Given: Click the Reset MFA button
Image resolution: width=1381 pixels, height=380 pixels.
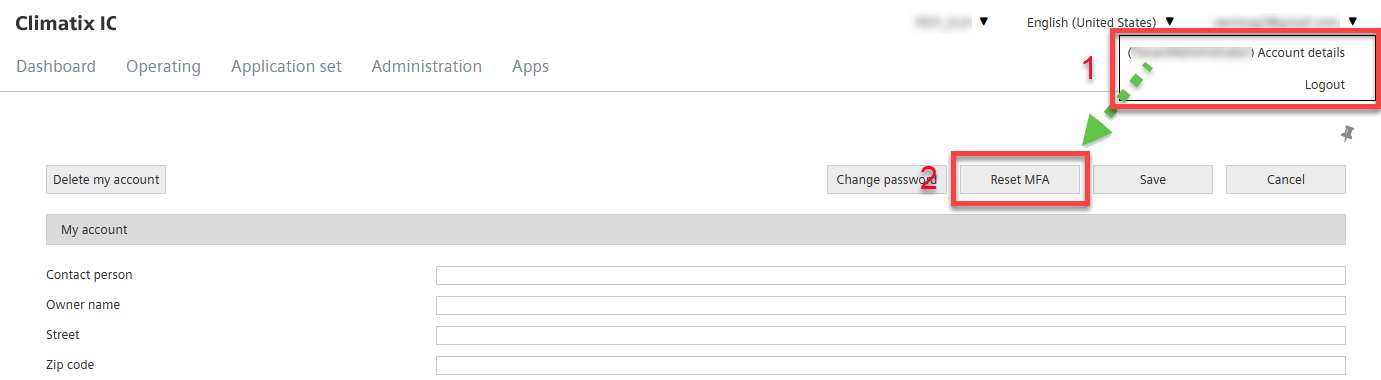Looking at the screenshot, I should pyautogui.click(x=1020, y=180).
